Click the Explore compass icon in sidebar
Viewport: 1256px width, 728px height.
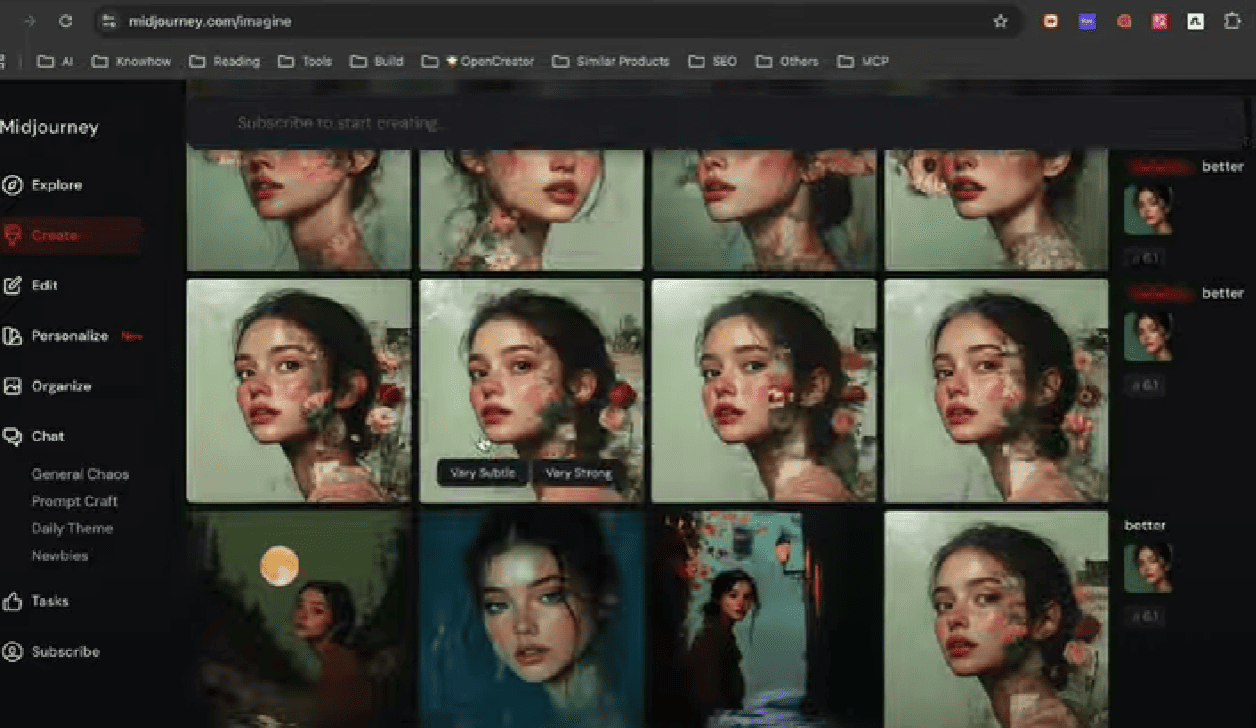[12, 185]
